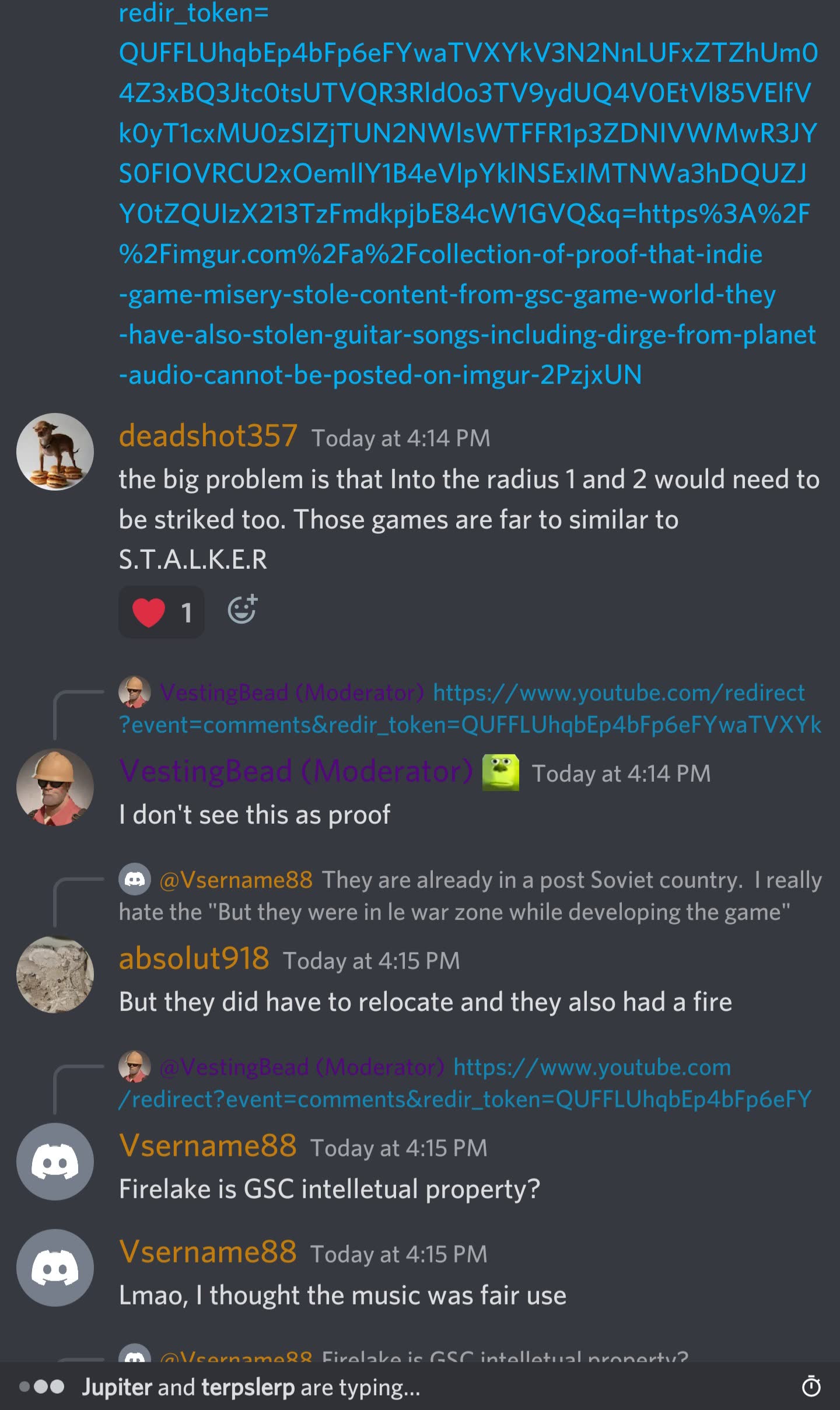Tap Vsername88's avatar on Lmao message

55,1268
